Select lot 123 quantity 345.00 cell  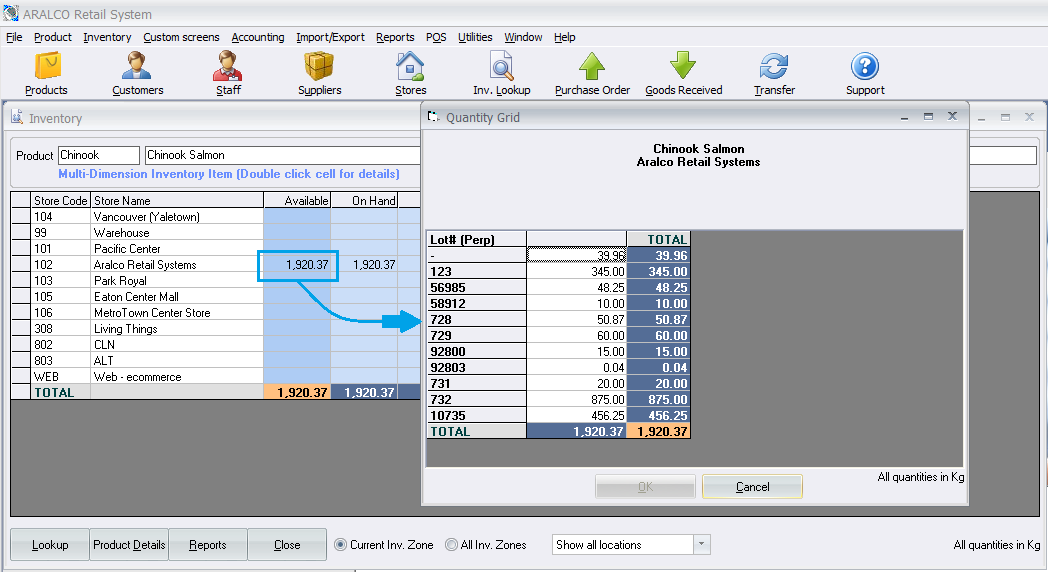click(x=577, y=272)
